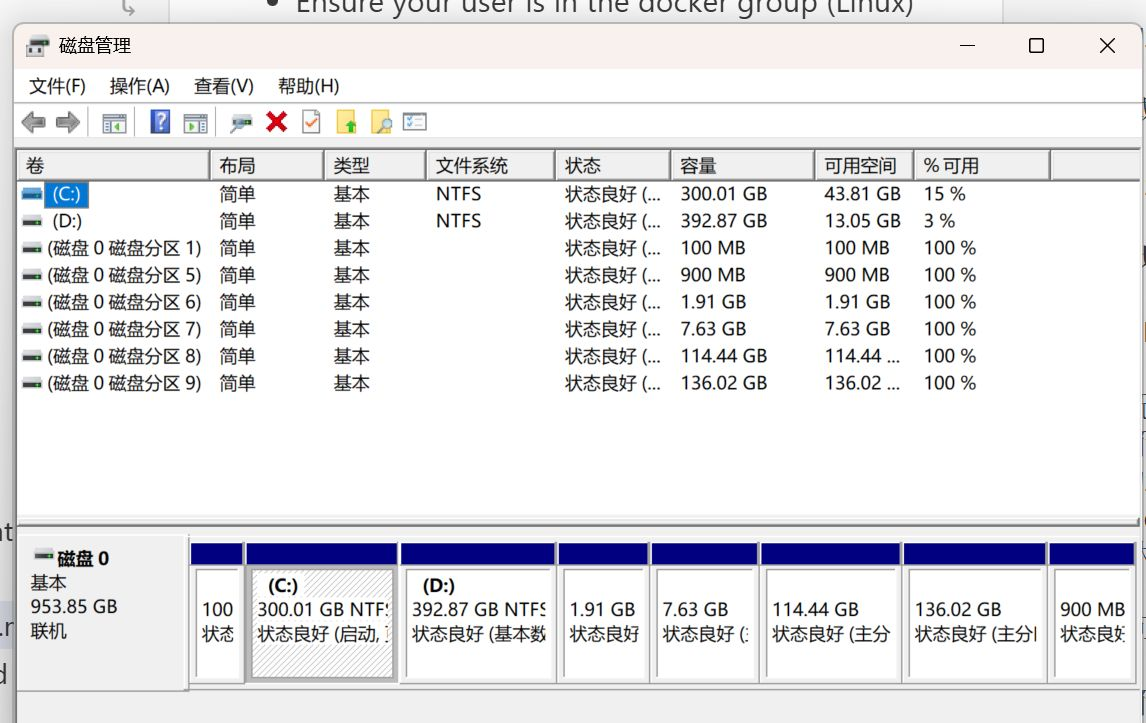Click the drive icon beside (D:) volume
Screen dimensions: 1146x723
[x=31, y=222]
